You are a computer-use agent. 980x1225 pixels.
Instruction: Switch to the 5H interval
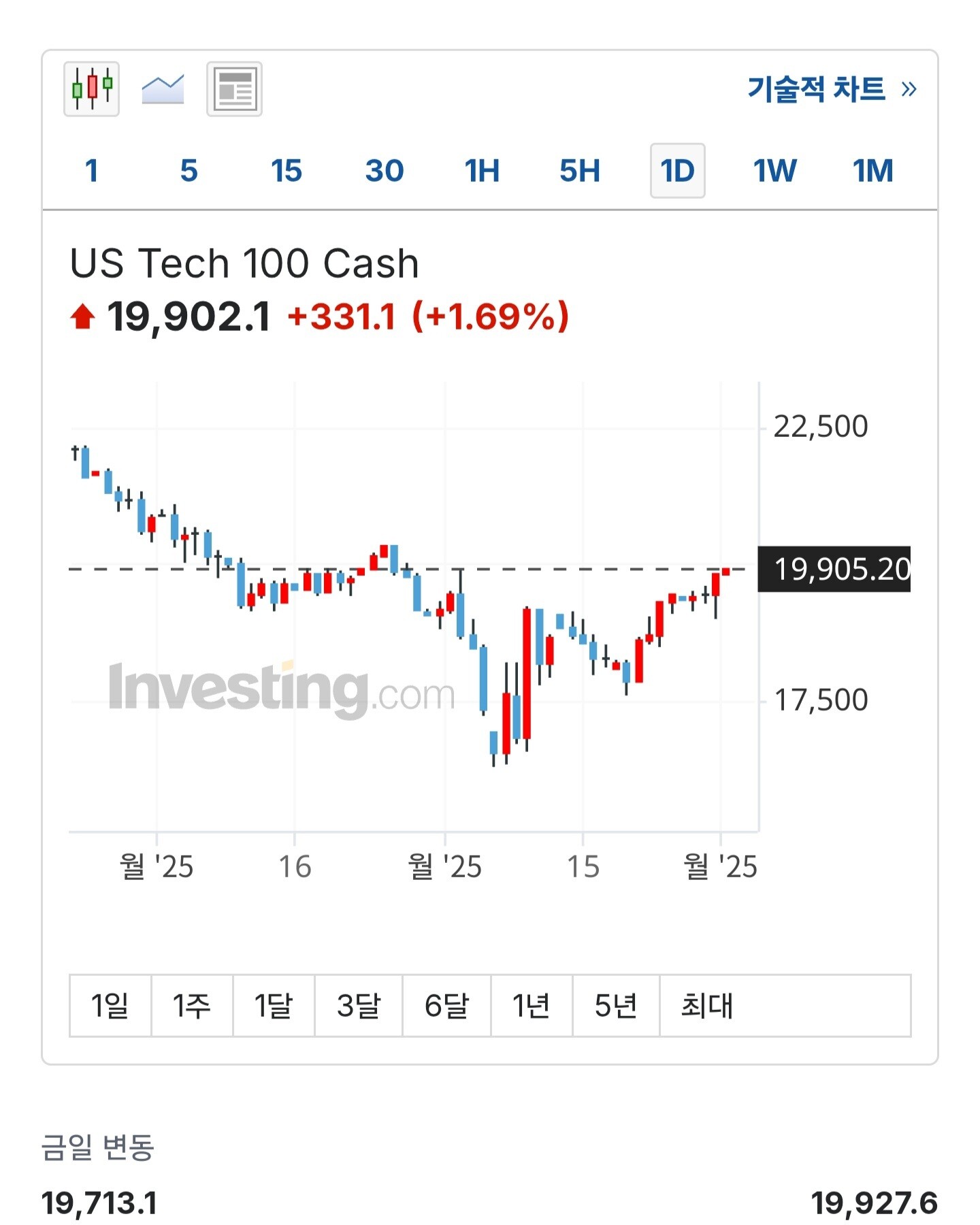[580, 171]
